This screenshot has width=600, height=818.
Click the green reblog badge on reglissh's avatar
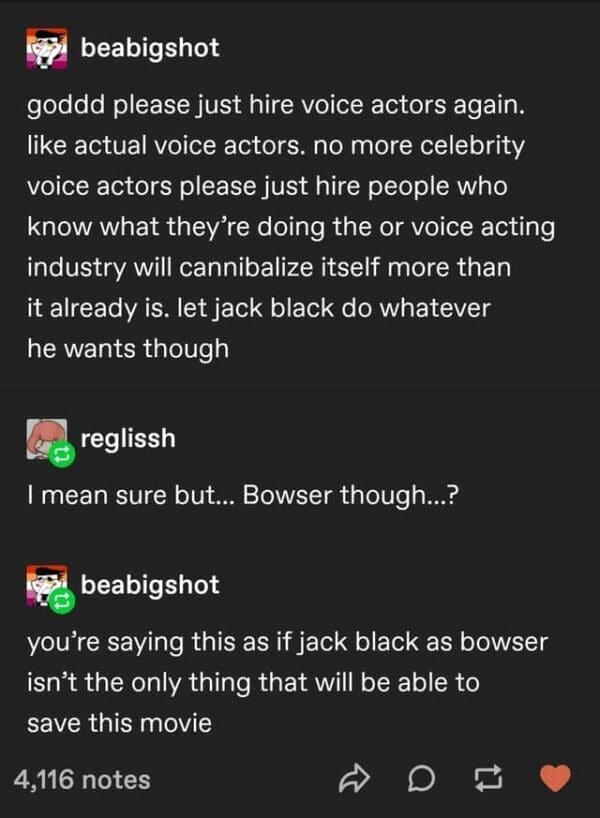point(62,454)
